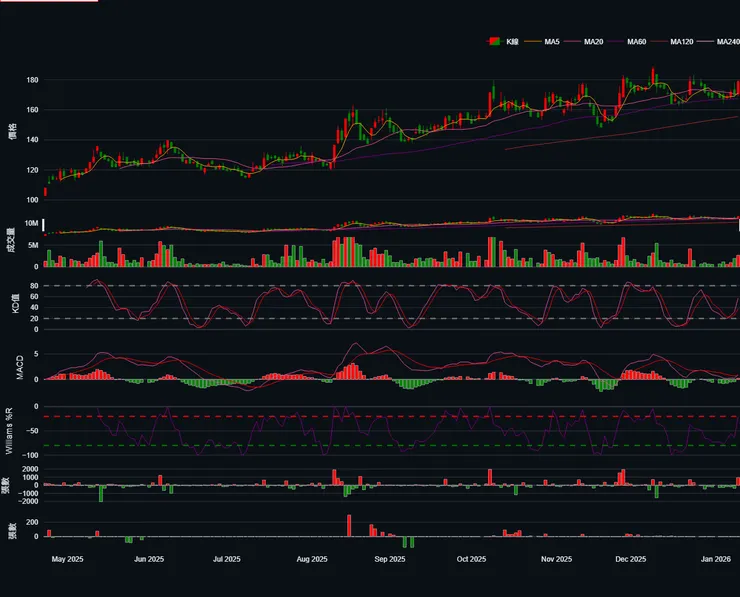The width and height of the screenshot is (740, 597).
Task: Select the Sep 2025 axis label
Action: (390, 559)
